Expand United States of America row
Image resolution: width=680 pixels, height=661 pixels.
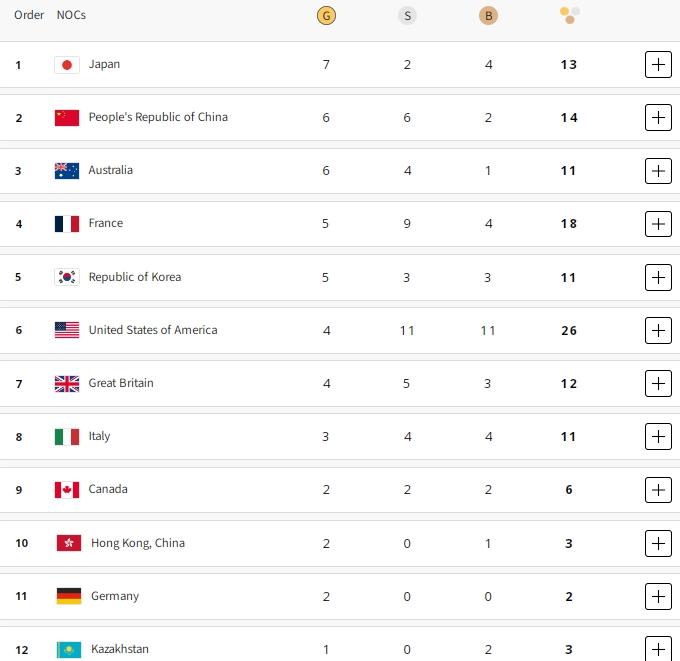point(658,330)
